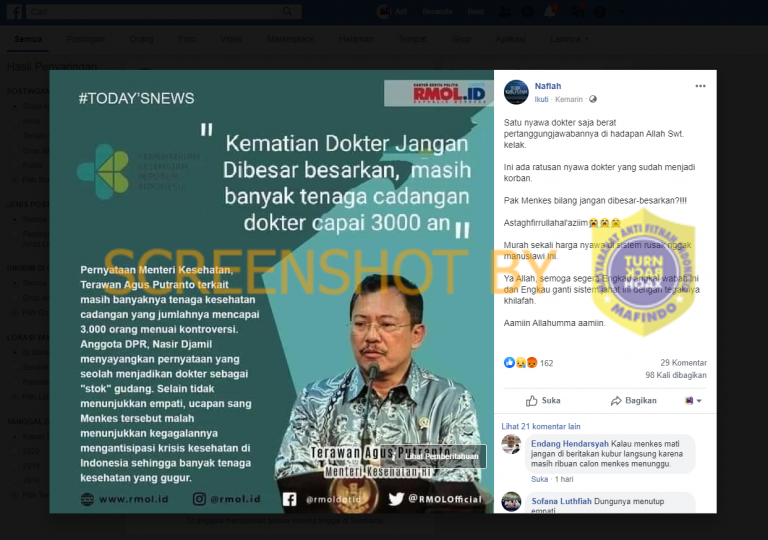Click the Bagikan share arrow icon
Image resolution: width=768 pixels, height=540 pixels.
click(x=616, y=401)
